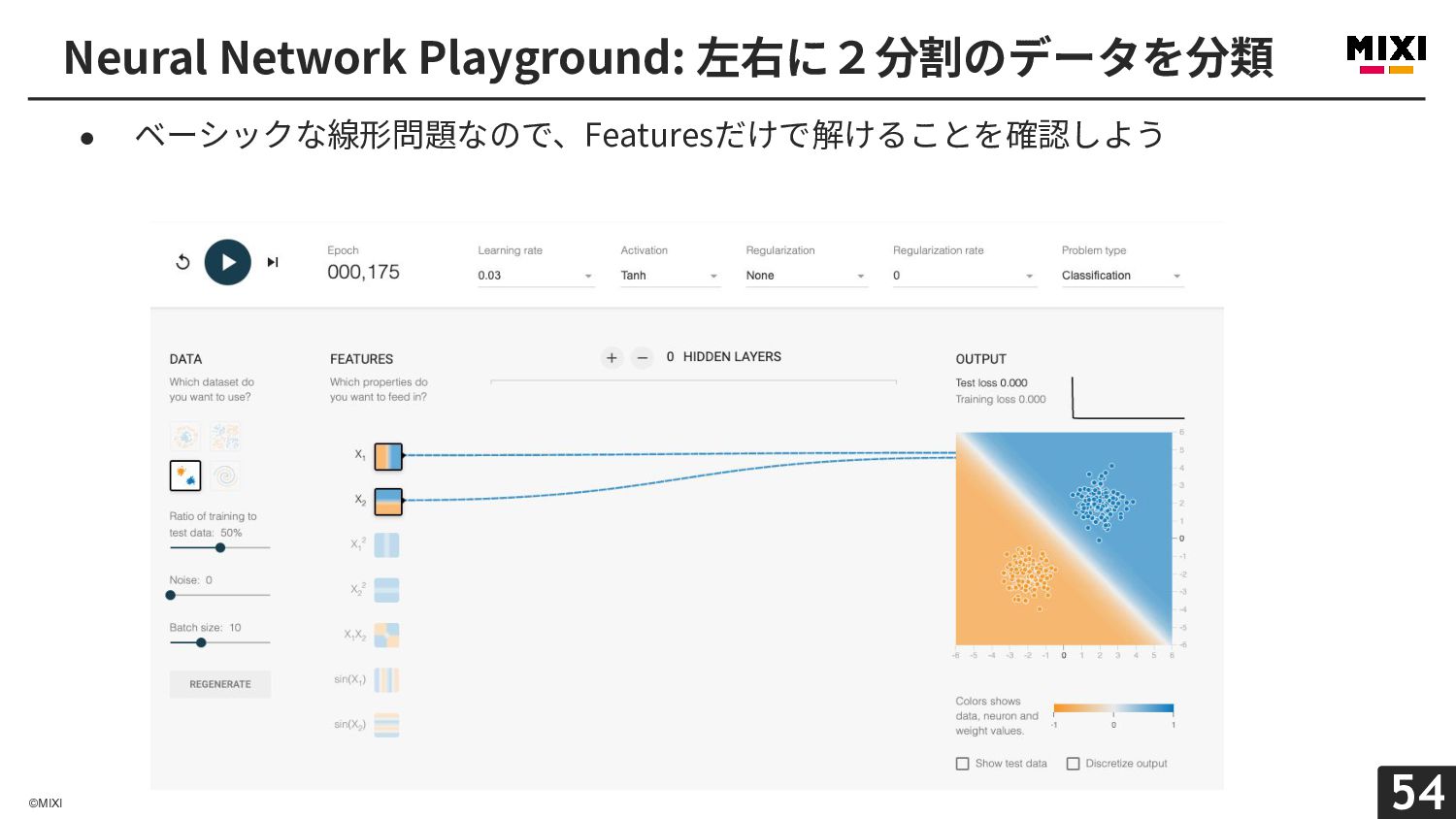Click the HIDDEN LAYERS label
The height and width of the screenshot is (819, 1456).
click(x=732, y=357)
